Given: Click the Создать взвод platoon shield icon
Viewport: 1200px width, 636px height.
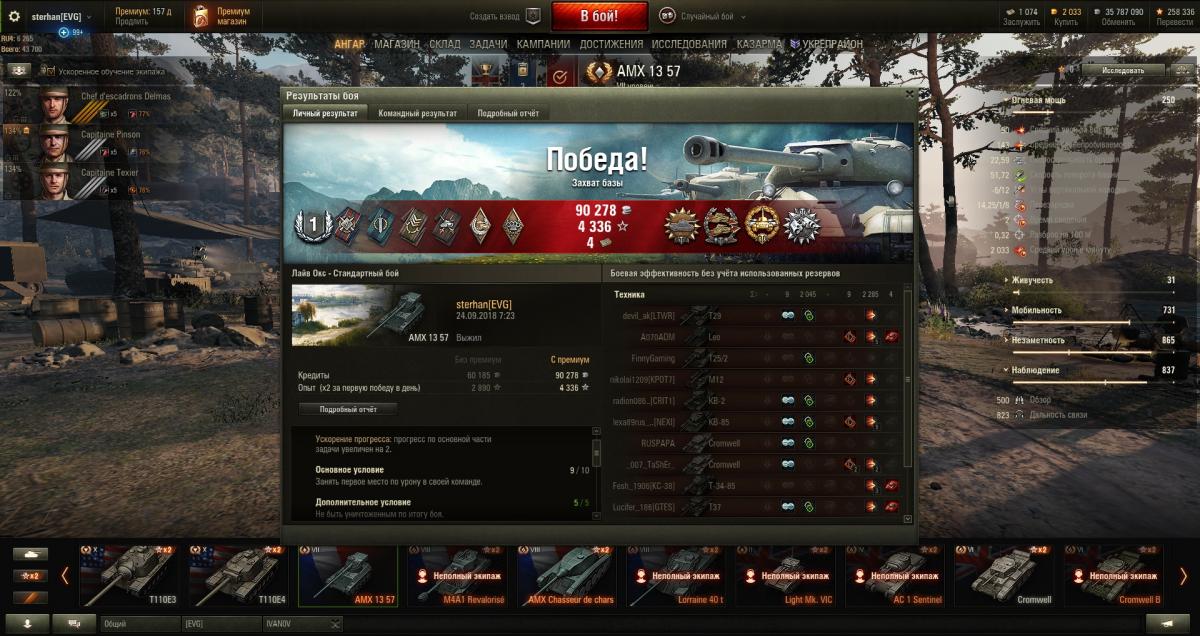Looking at the screenshot, I should tap(533, 16).
